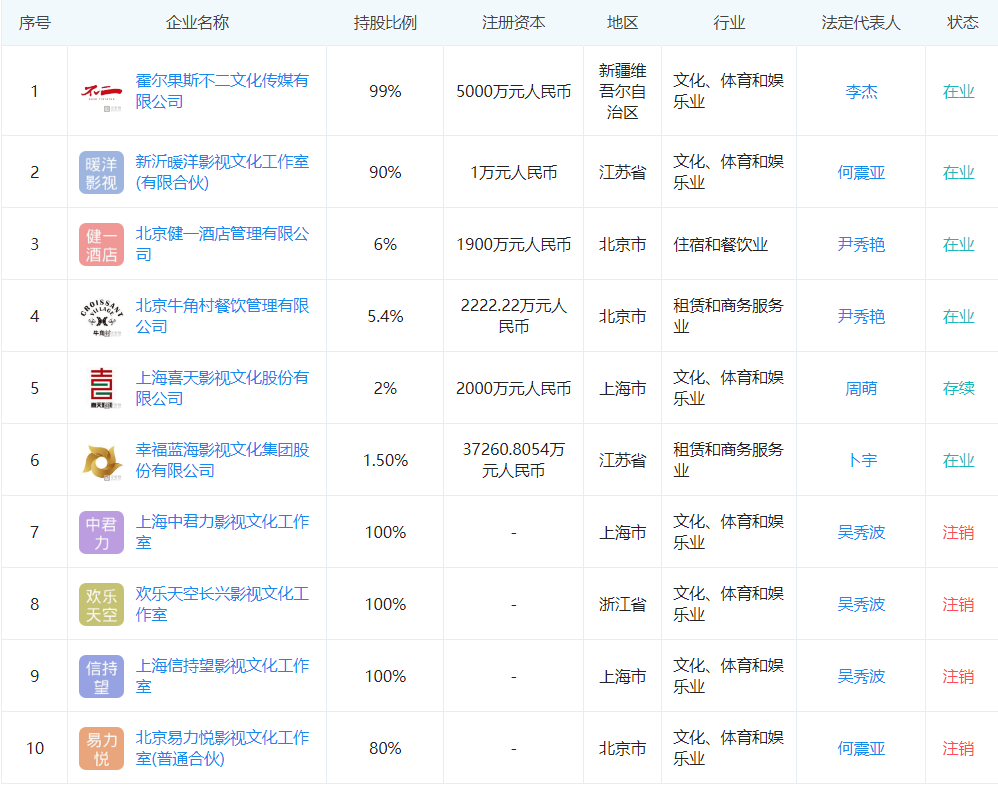This screenshot has height=785, width=998.
Task: Click the Croissant Village 牛角村 logo
Action: (x=101, y=316)
